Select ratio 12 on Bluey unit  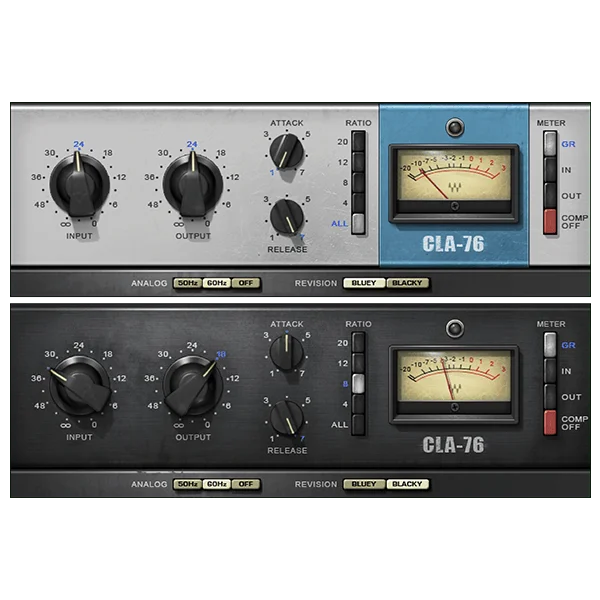[x=359, y=162]
